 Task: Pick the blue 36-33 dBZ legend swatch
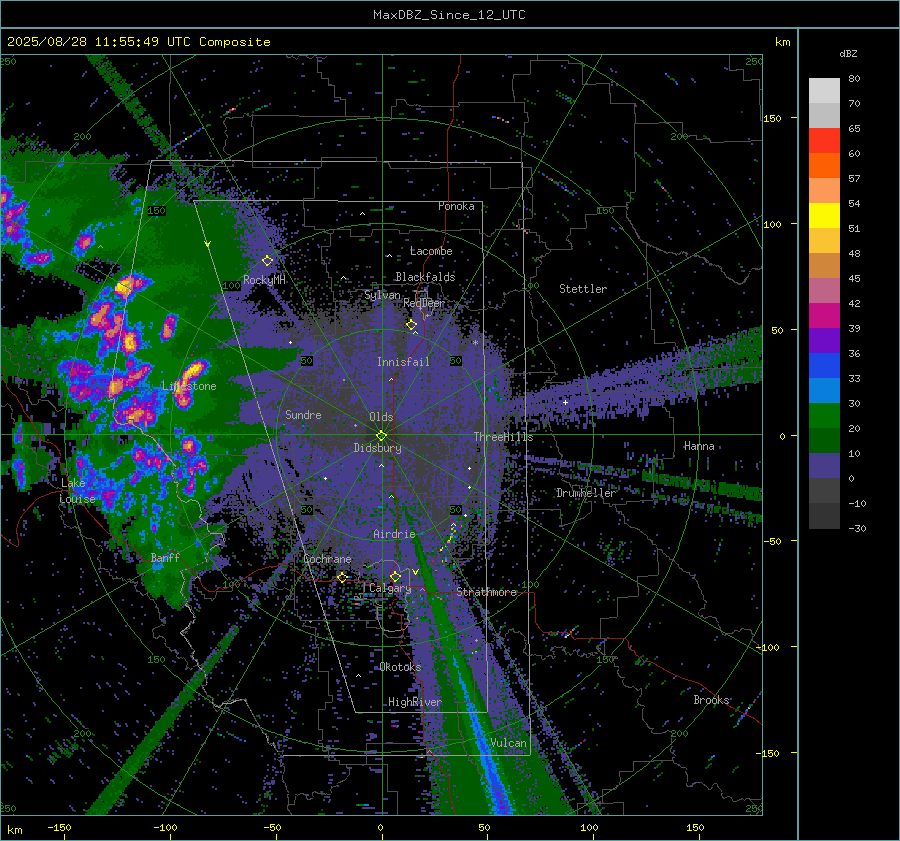pos(824,366)
